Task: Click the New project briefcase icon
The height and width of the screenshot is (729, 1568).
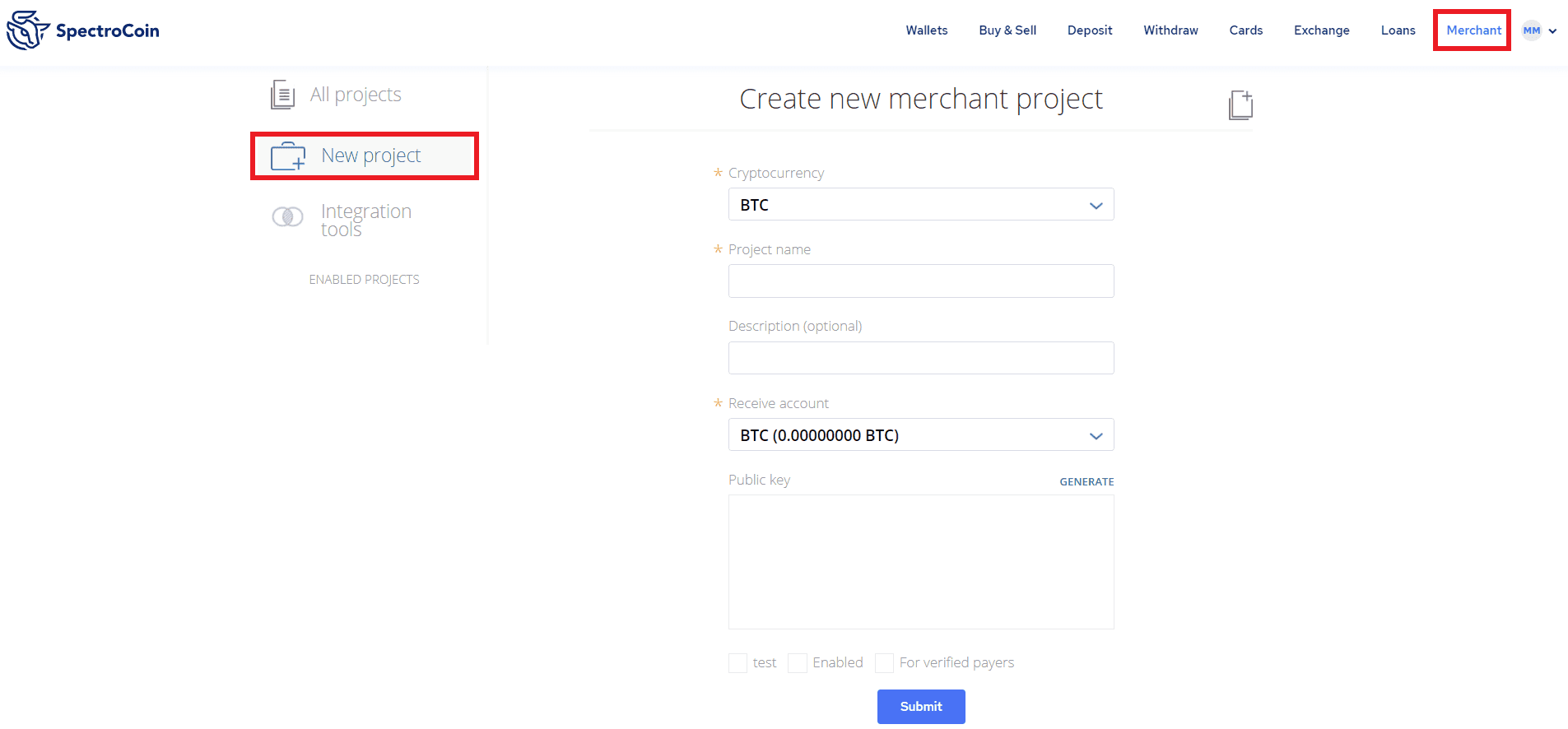Action: click(288, 156)
